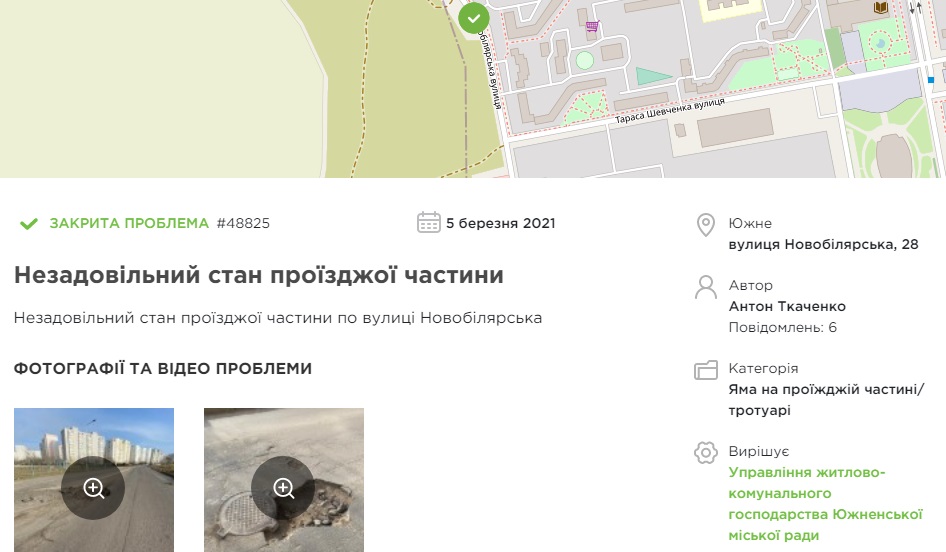The width and height of the screenshot is (946, 552).
Task: Click the location pin icon near Южне
Action: click(706, 225)
